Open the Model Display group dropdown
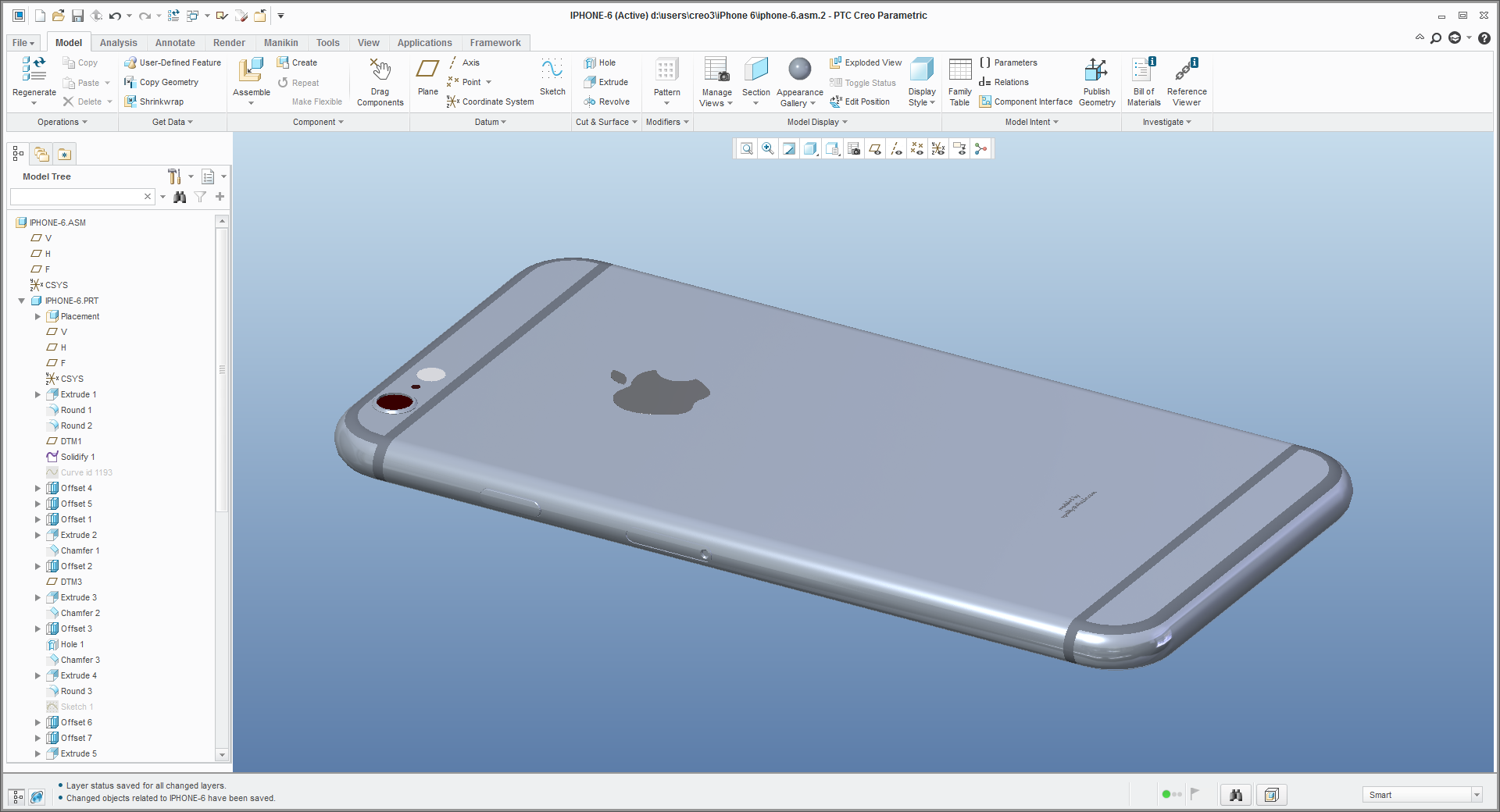Screen dimensions: 1500x812 pyautogui.click(x=844, y=122)
